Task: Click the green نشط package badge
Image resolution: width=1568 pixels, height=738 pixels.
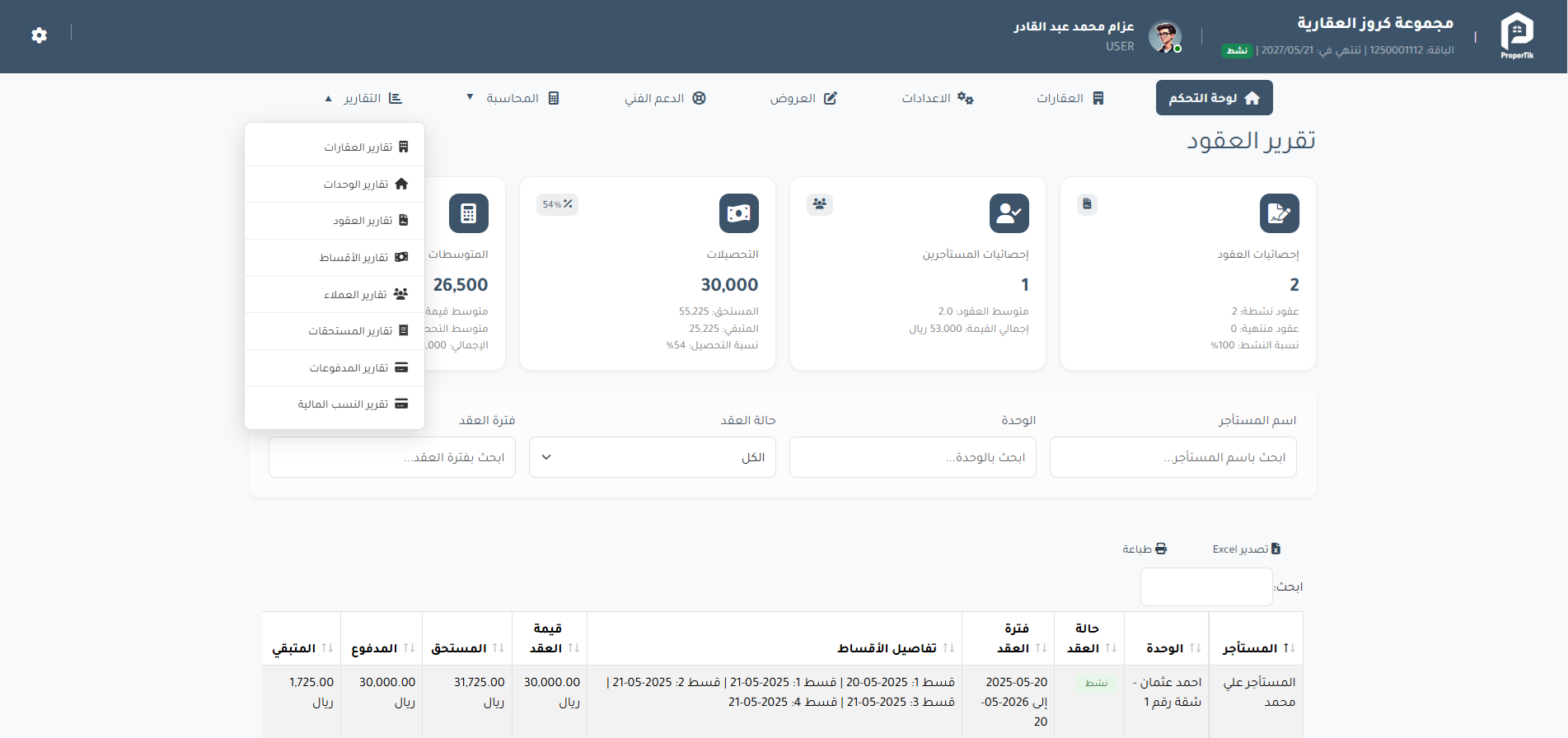Action: (x=1237, y=50)
